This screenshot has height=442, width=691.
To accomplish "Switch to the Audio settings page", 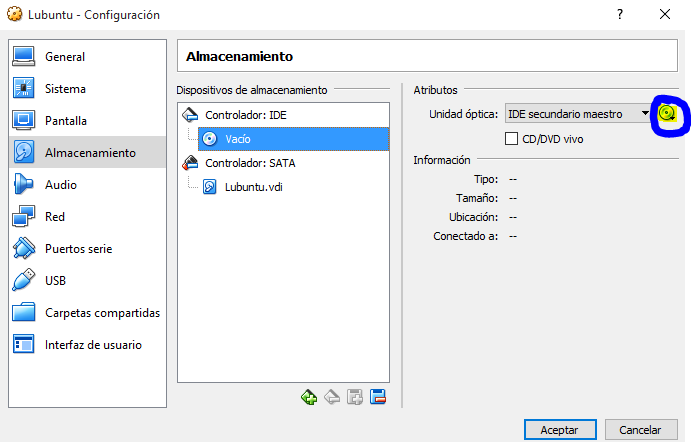I will [61, 185].
